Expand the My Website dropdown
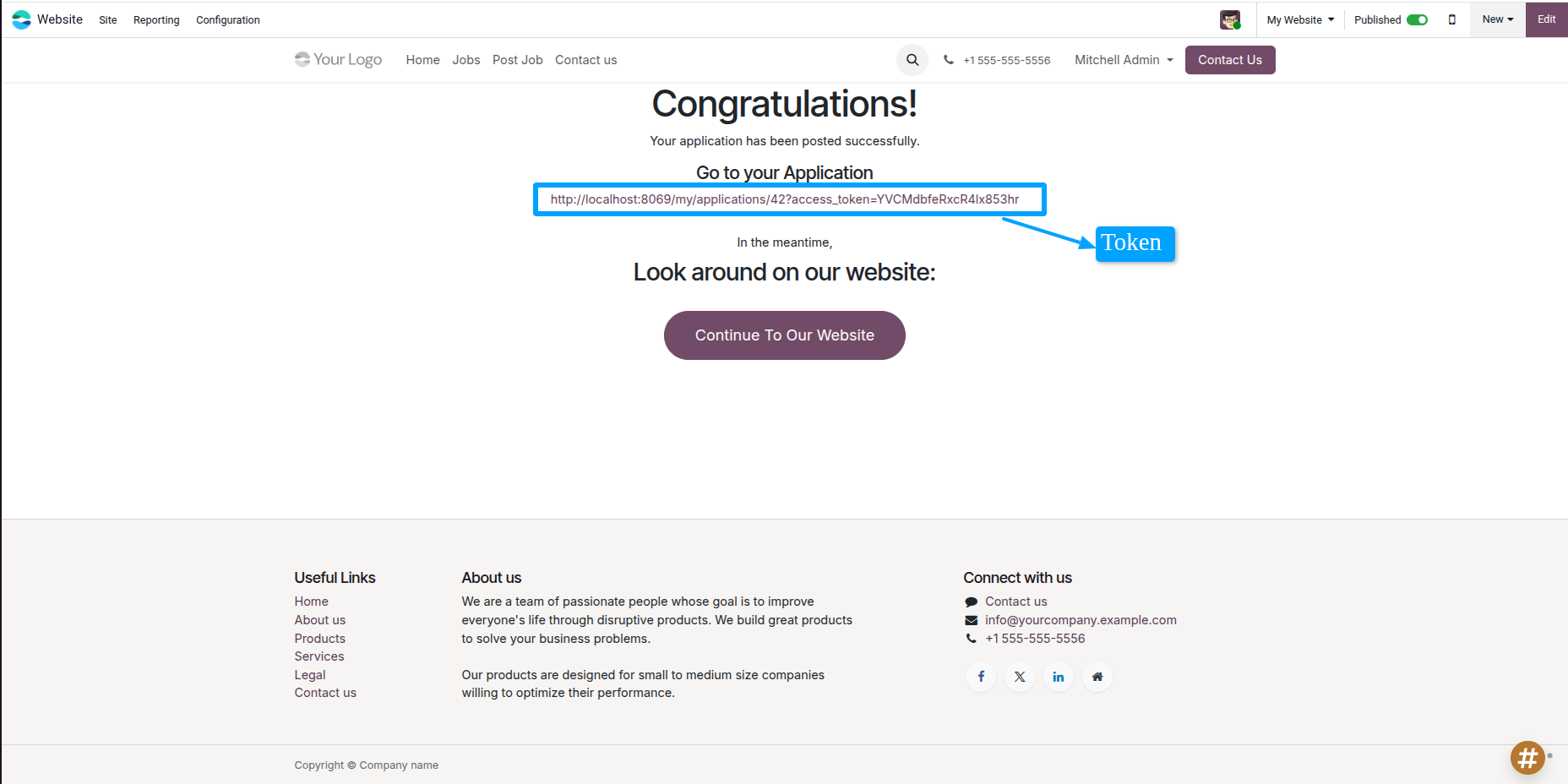 point(1300,19)
